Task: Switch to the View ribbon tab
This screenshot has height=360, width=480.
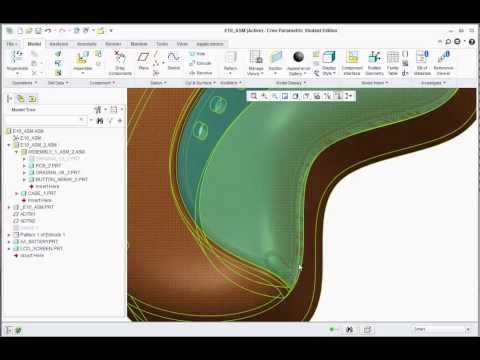Action: [182, 44]
